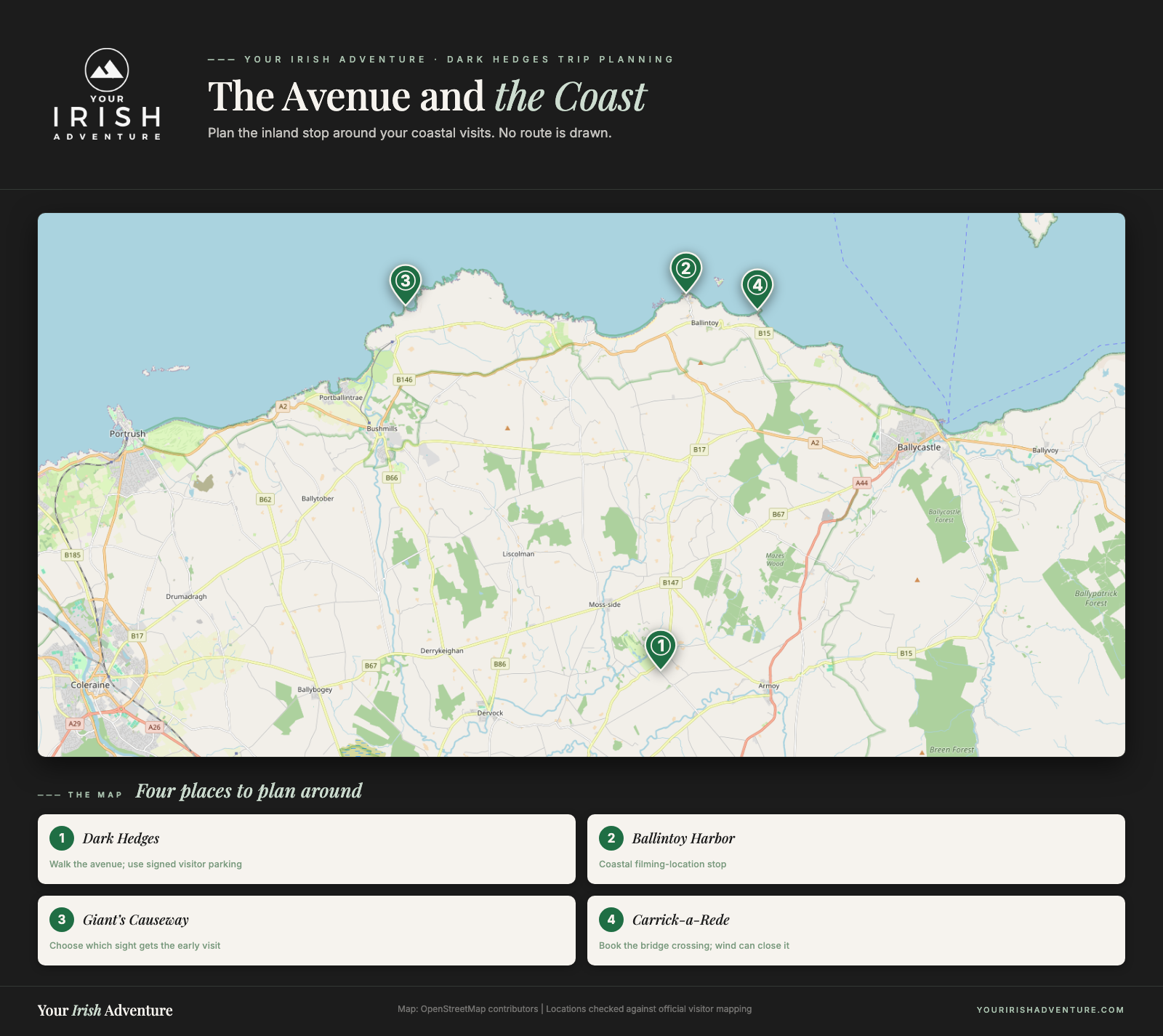The height and width of the screenshot is (1036, 1163).
Task: Click Ballybogey label on map
Action: 315,689
